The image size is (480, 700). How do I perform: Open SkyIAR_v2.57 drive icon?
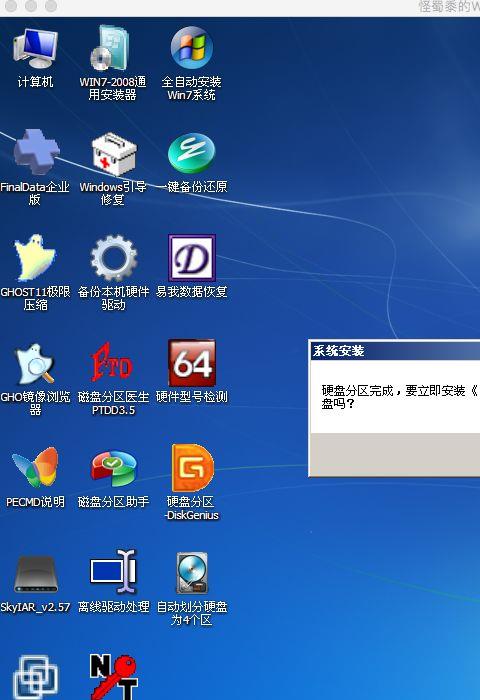point(36,574)
